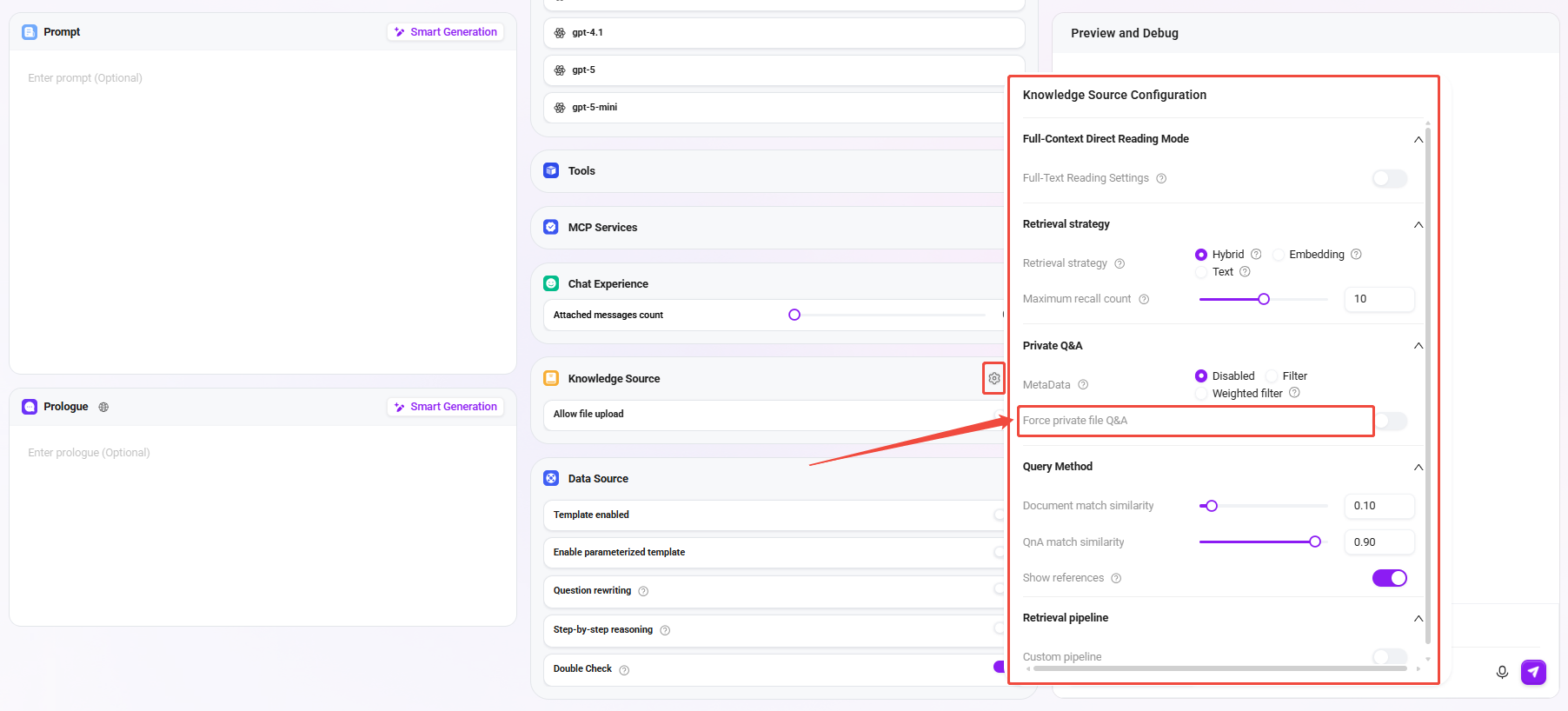Image resolution: width=1568 pixels, height=711 pixels.
Task: Adjust Document match similarity slider
Action: pos(1212,506)
